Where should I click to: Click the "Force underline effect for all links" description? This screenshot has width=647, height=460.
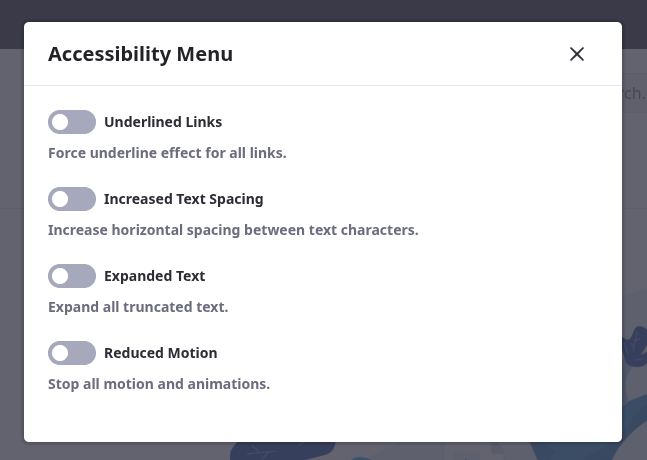tap(167, 154)
